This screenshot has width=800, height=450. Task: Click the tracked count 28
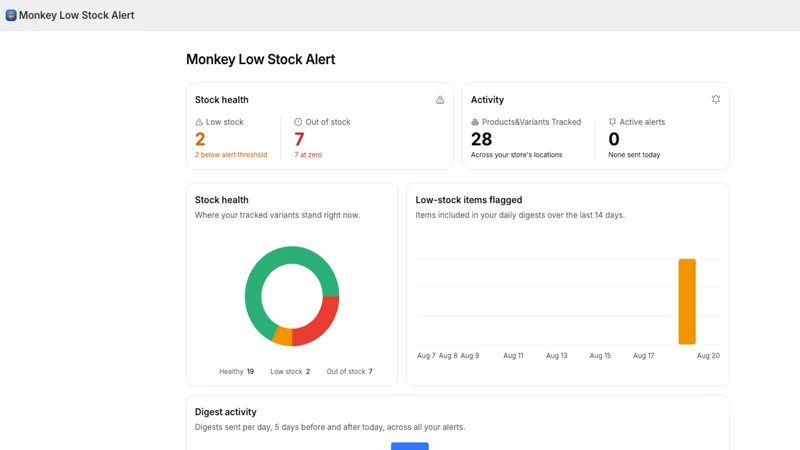click(x=481, y=139)
